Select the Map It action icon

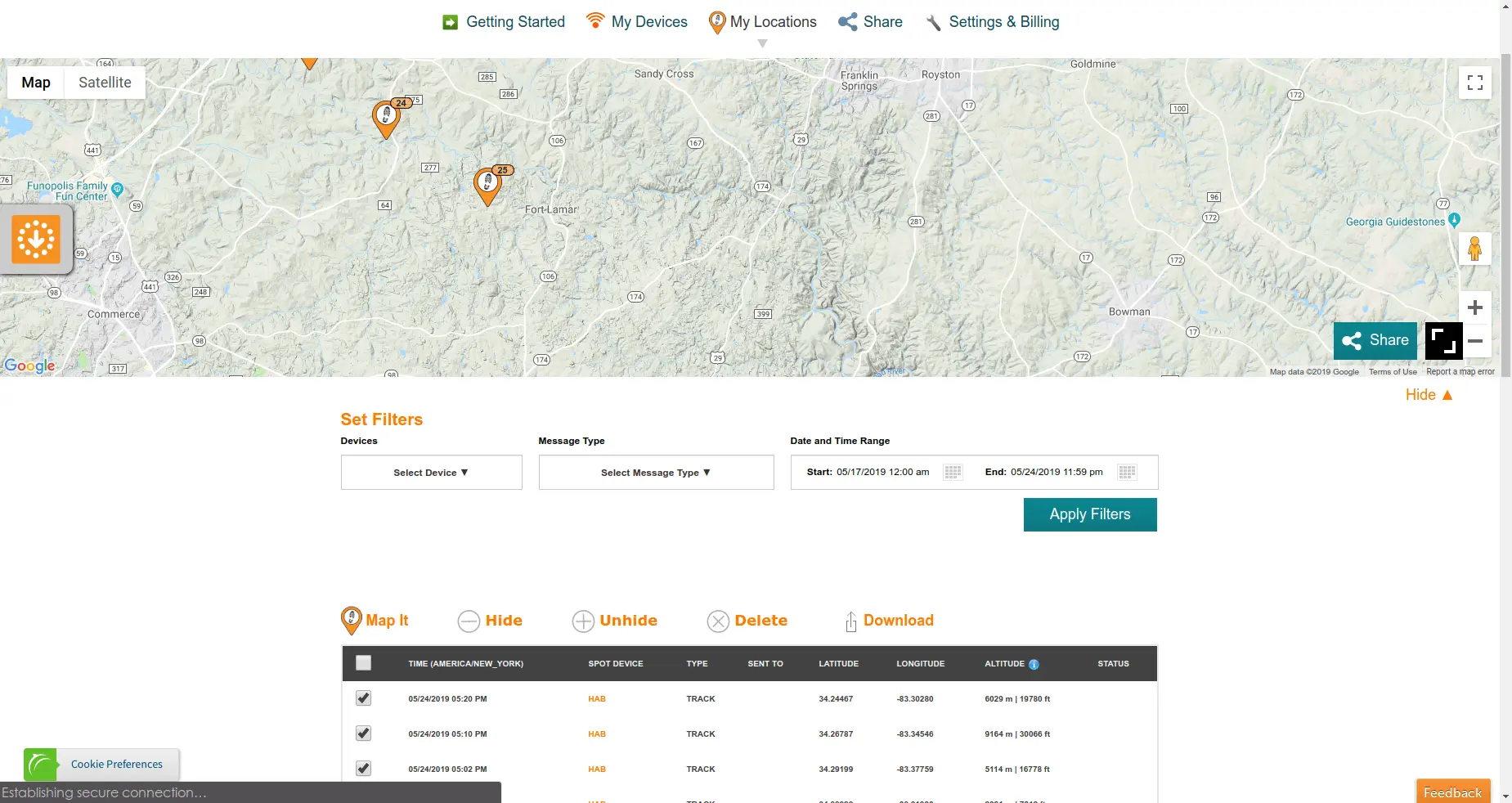351,621
